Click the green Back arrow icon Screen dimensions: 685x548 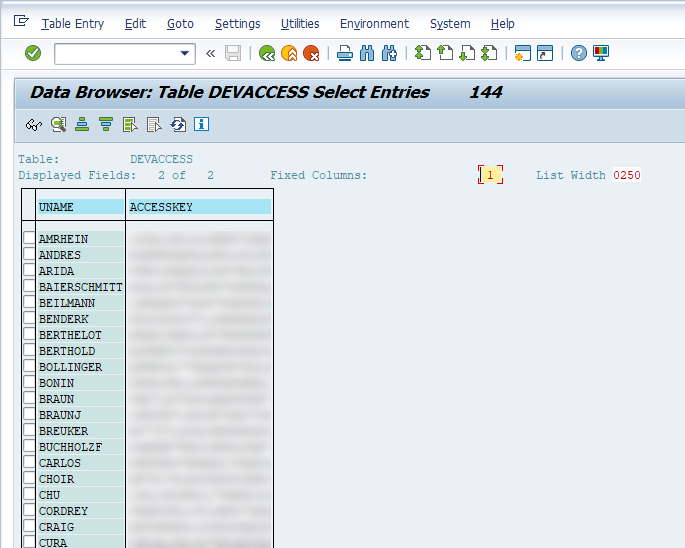coord(267,53)
